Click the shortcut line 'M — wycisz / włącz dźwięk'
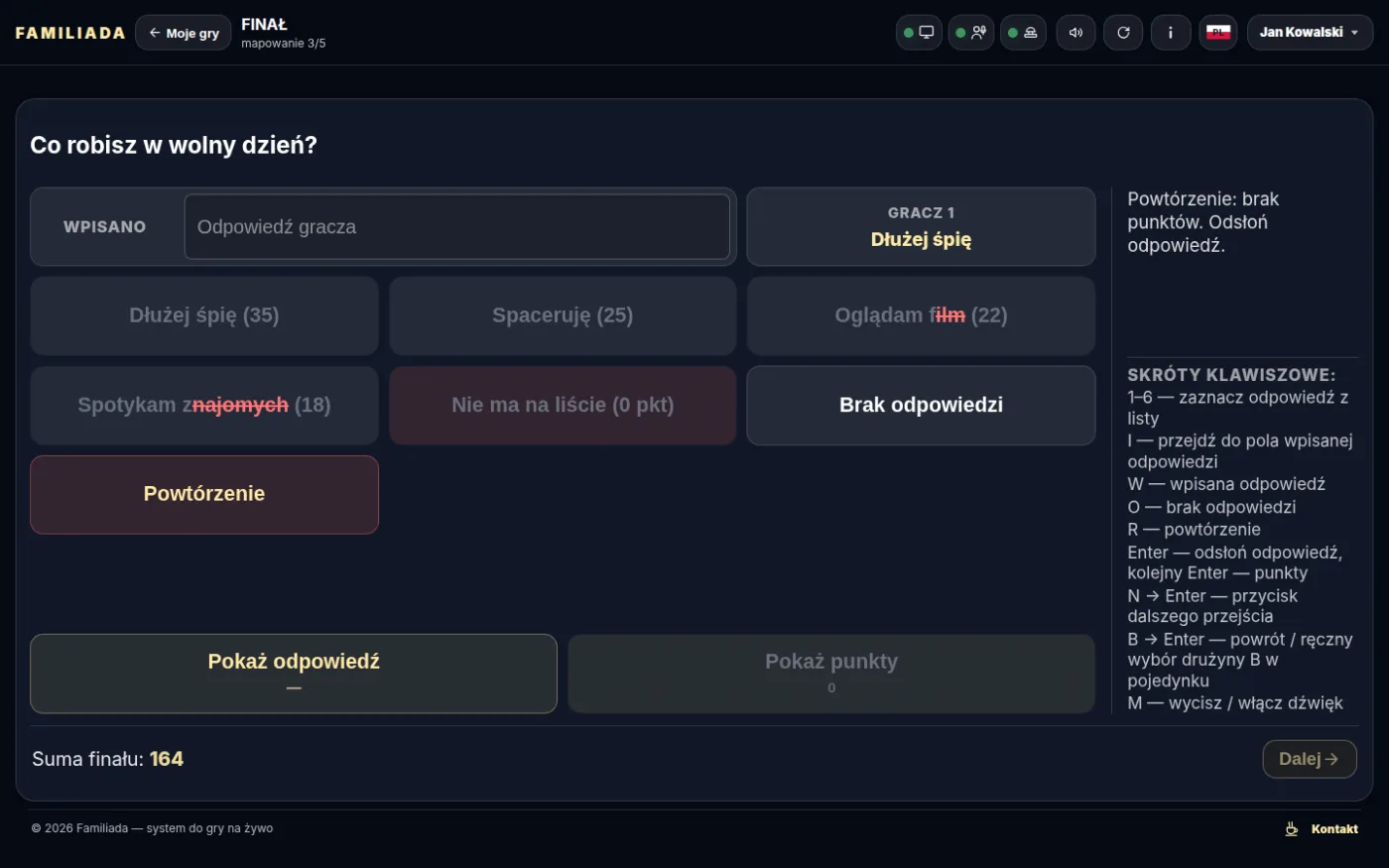The image size is (1389, 868). click(x=1235, y=703)
